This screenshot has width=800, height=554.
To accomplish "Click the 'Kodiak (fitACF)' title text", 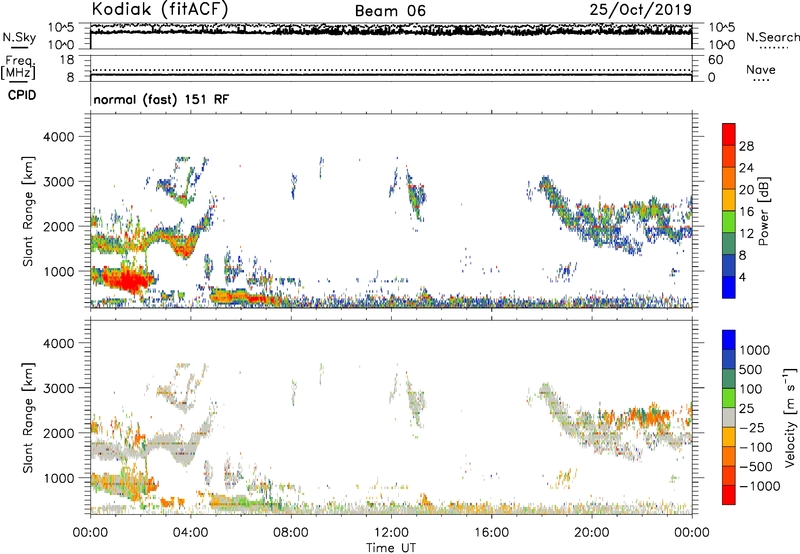I will pyautogui.click(x=160, y=9).
